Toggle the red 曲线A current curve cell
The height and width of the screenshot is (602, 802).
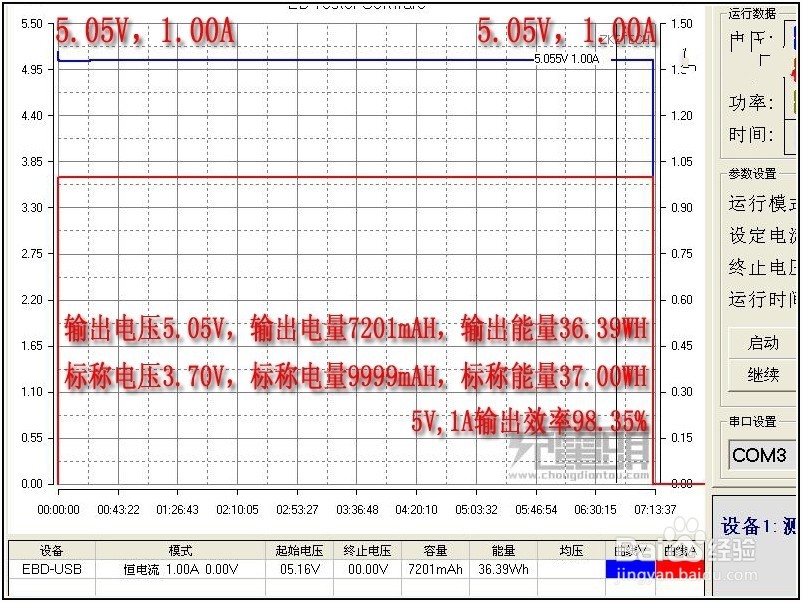[680, 568]
